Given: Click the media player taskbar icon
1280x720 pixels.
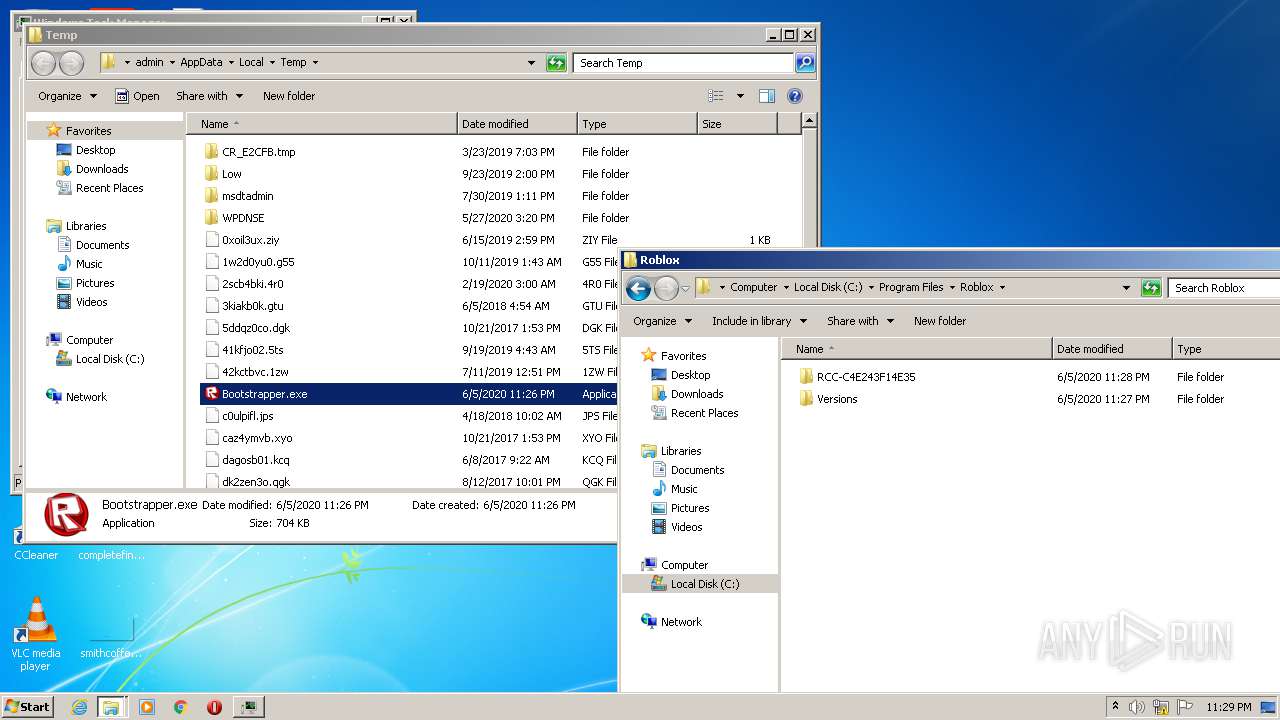Looking at the screenshot, I should tap(147, 707).
